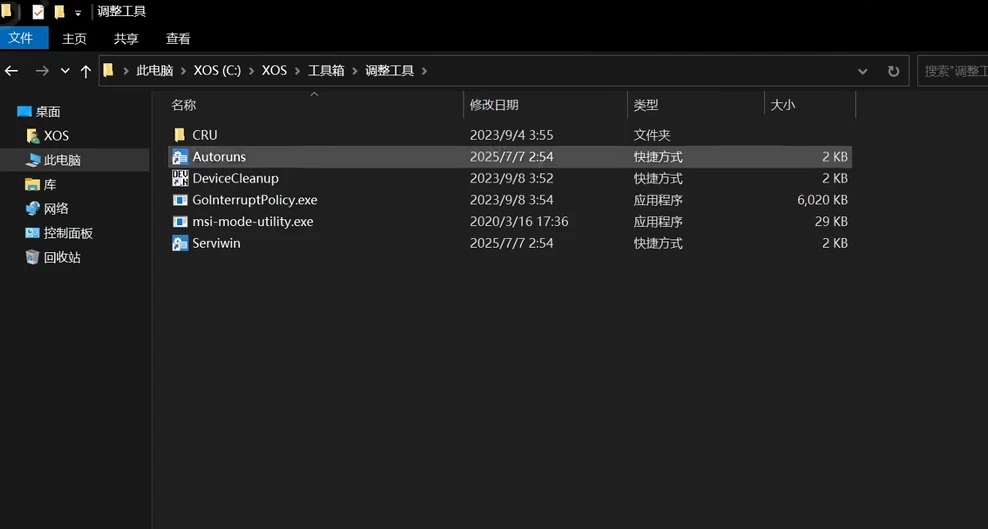Open Control Panel (控制面板) in sidebar
The image size is (988, 529).
tap(68, 233)
